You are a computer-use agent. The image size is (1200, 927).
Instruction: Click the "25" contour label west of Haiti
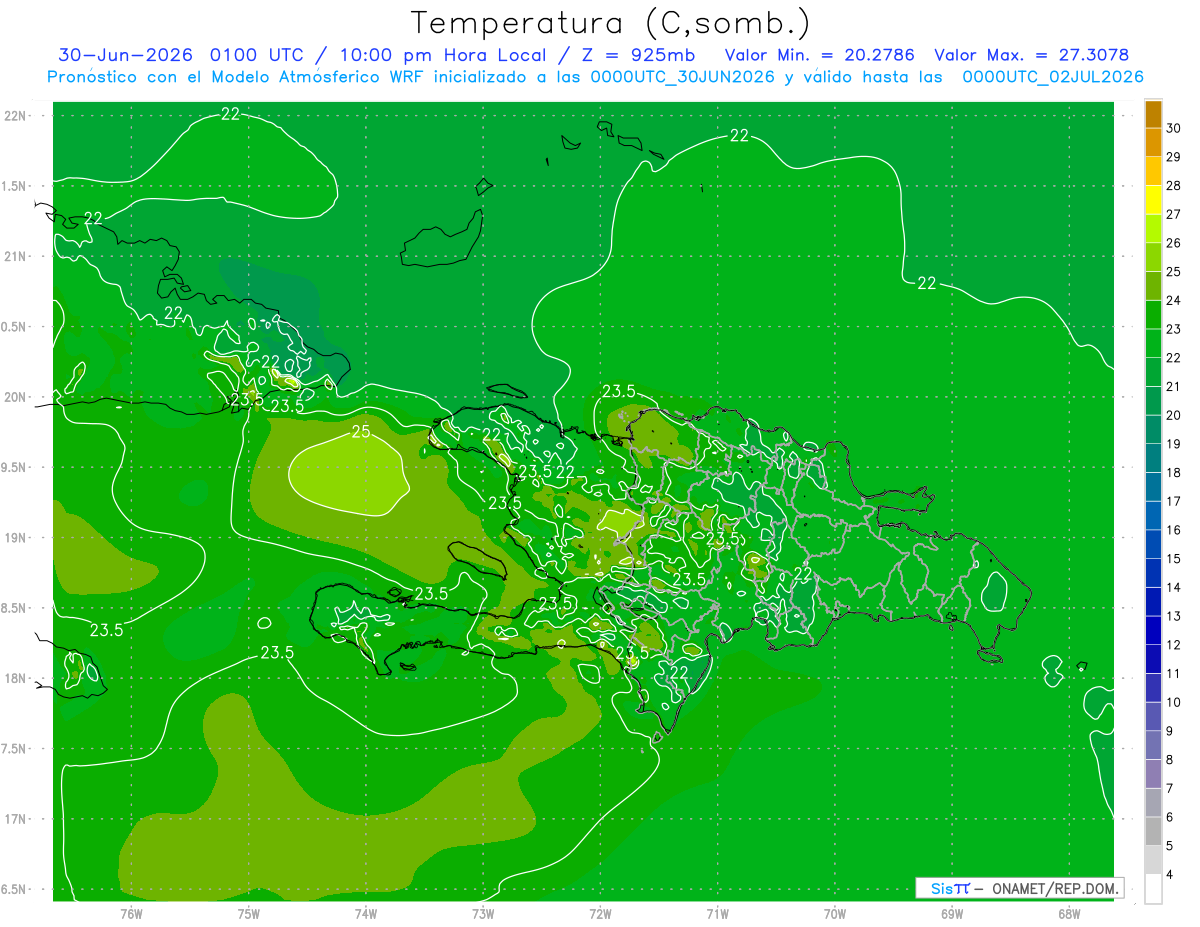(361, 432)
